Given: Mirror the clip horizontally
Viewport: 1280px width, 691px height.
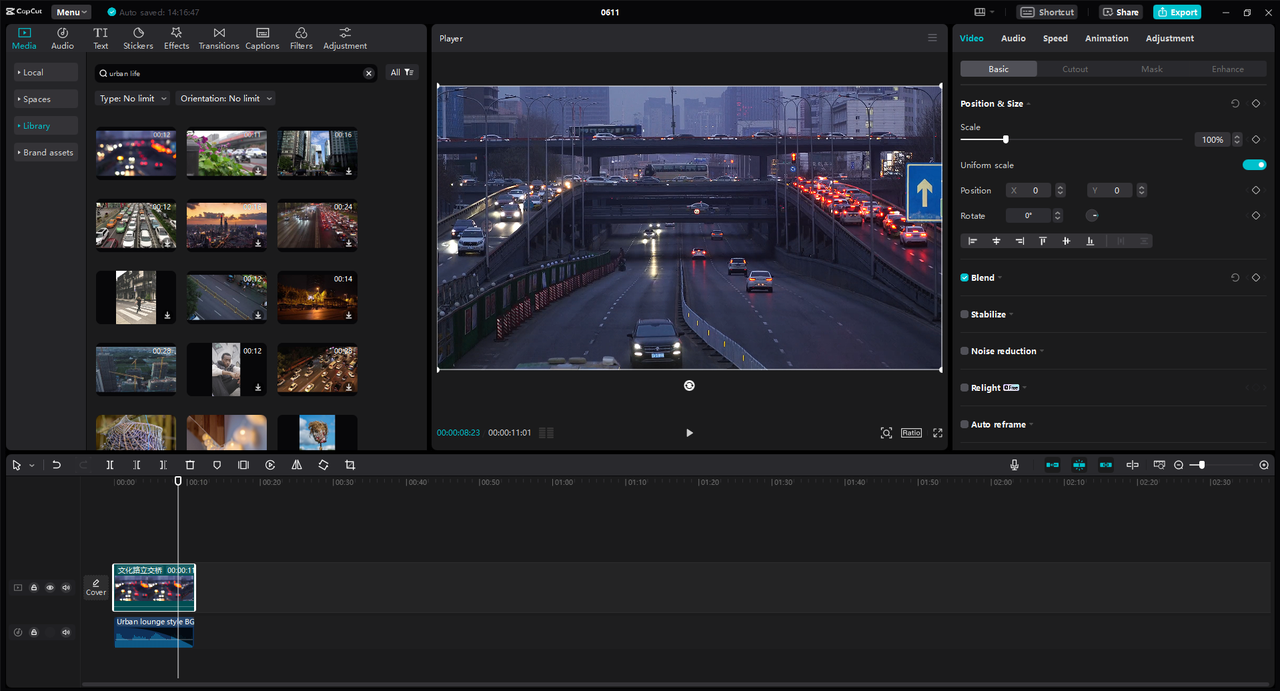Looking at the screenshot, I should point(297,465).
